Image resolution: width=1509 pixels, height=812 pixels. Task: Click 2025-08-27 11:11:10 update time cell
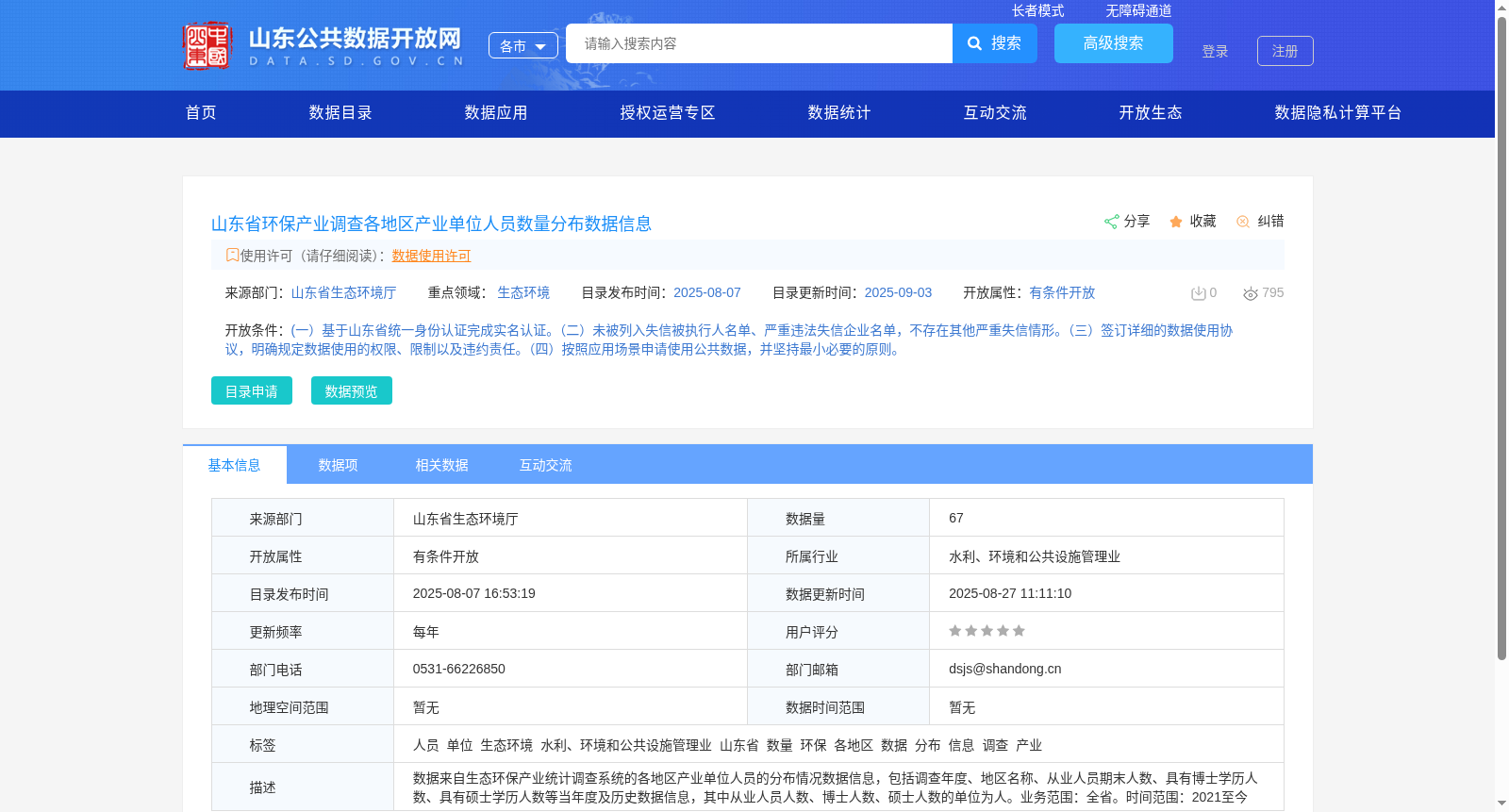pyautogui.click(x=1010, y=593)
